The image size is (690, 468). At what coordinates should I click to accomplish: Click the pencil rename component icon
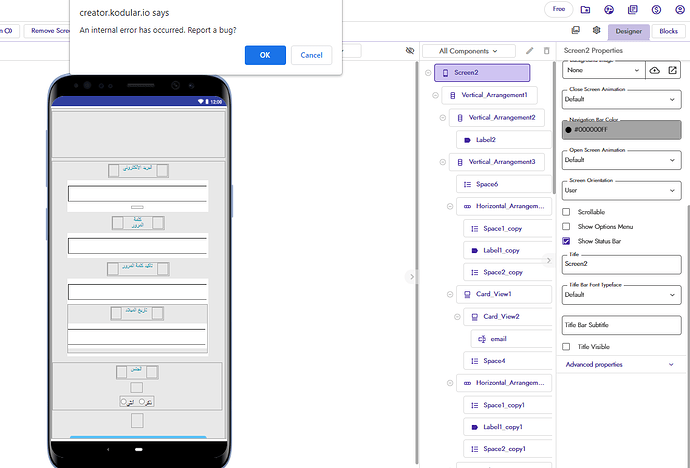pos(529,50)
